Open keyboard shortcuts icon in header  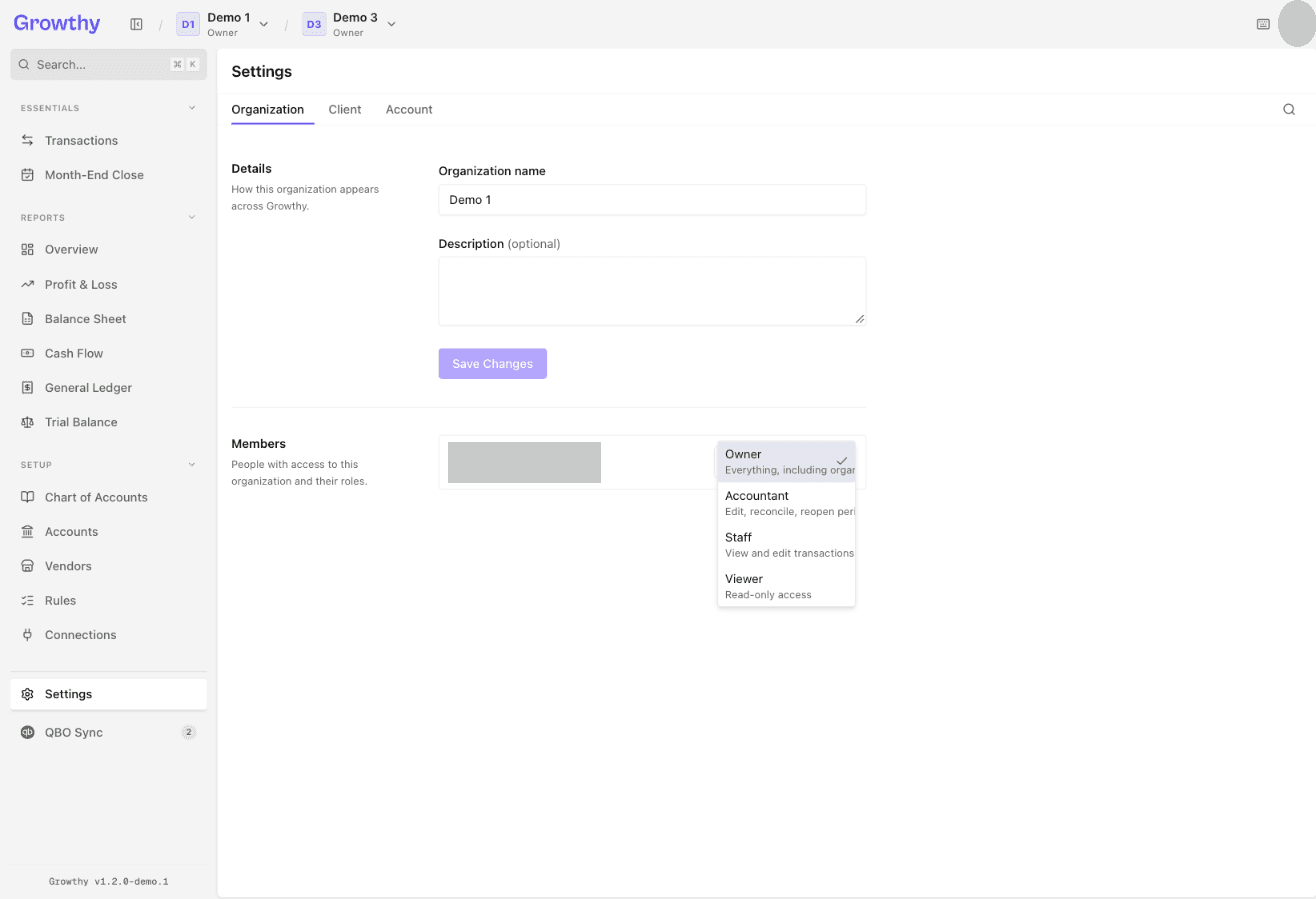pyautogui.click(x=1263, y=24)
